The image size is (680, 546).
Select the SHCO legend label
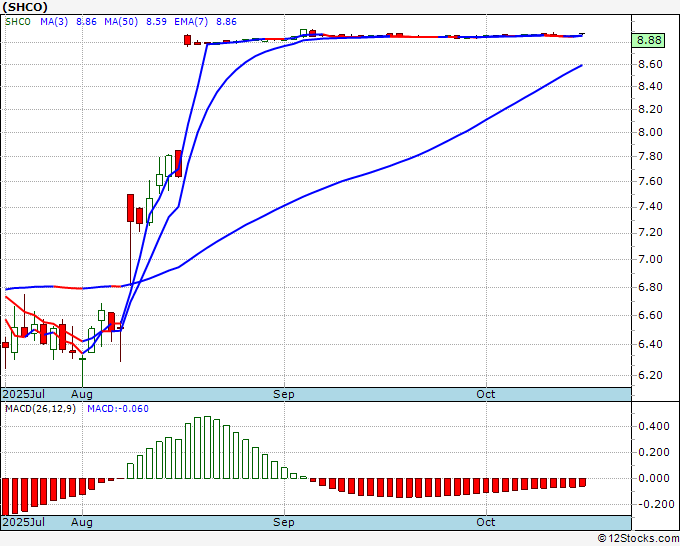click(18, 22)
